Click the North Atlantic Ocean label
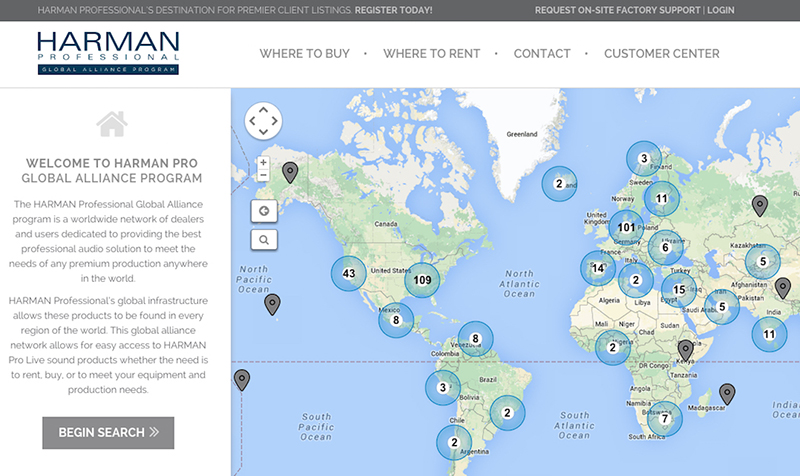Image resolution: width=800 pixels, height=476 pixels. pyautogui.click(x=519, y=284)
